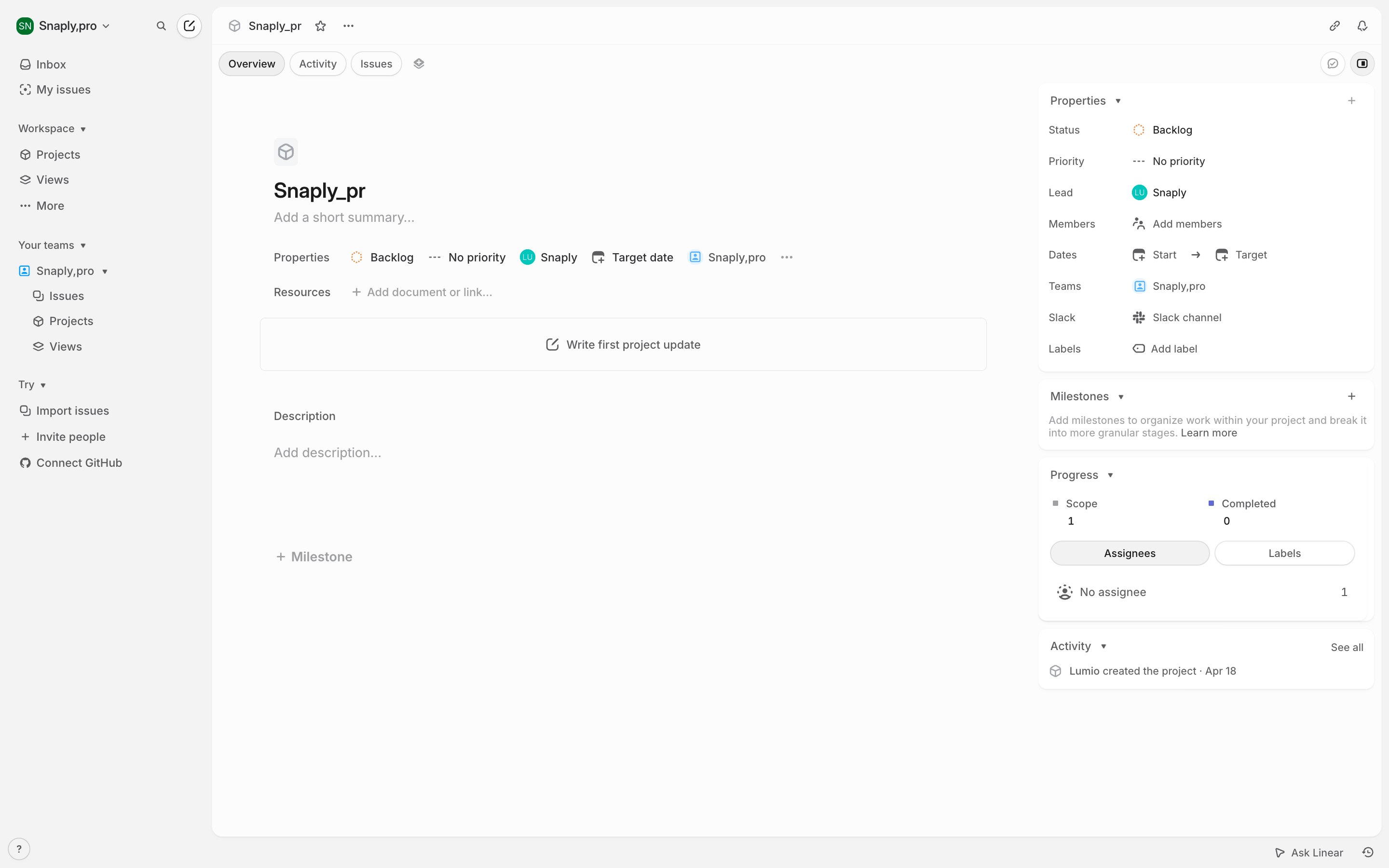The height and width of the screenshot is (868, 1389).
Task: Favorite the project with the star icon
Action: coord(321,26)
